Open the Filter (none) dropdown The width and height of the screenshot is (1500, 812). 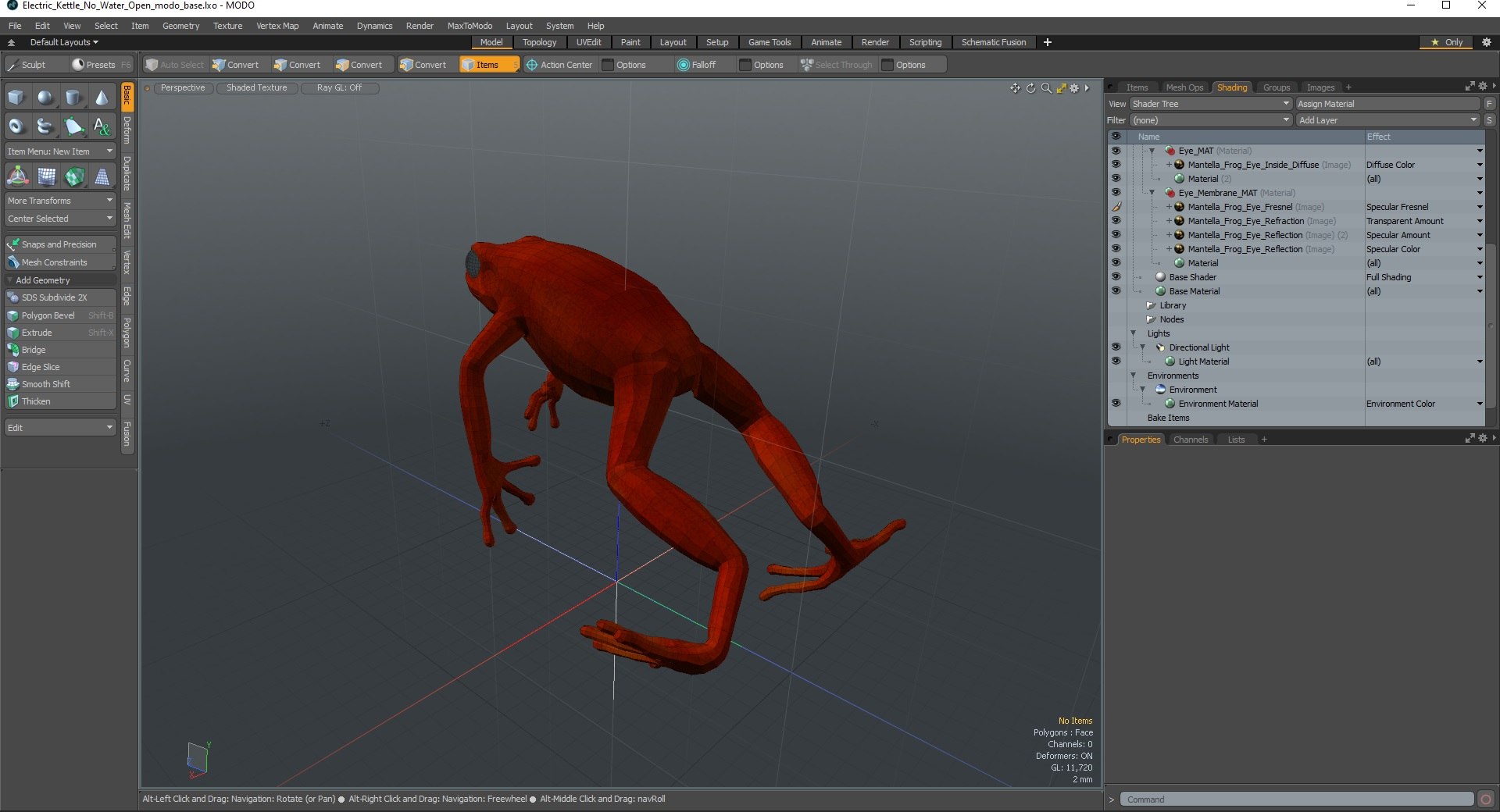click(x=1210, y=120)
